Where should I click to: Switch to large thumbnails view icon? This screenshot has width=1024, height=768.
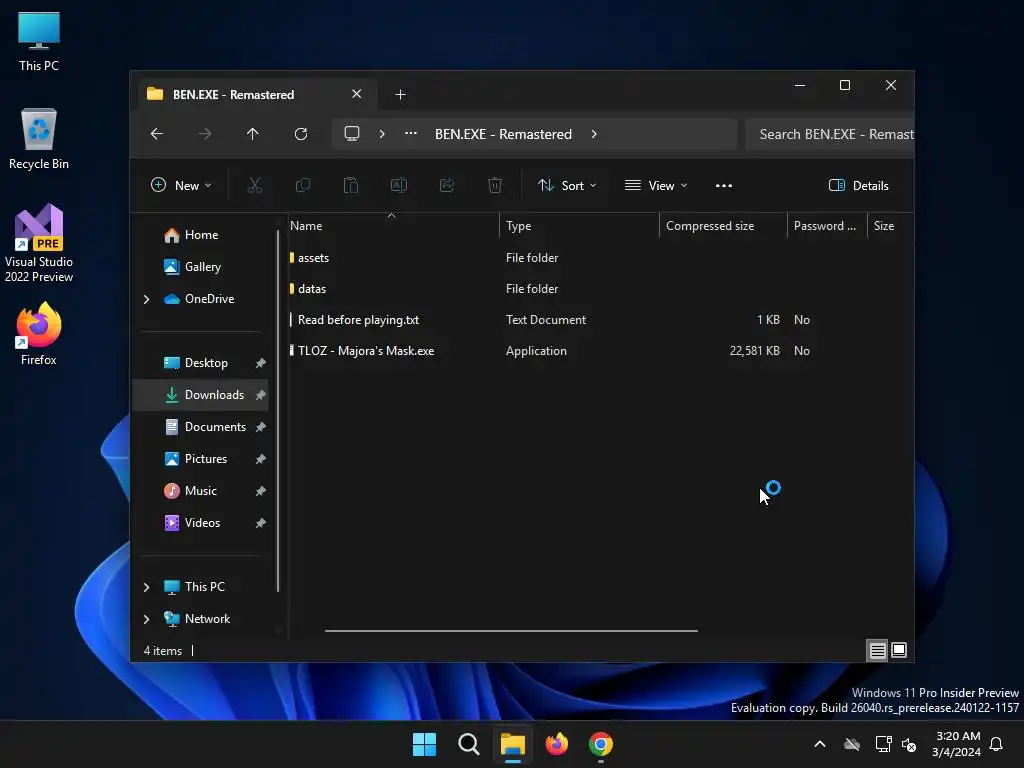[899, 650]
